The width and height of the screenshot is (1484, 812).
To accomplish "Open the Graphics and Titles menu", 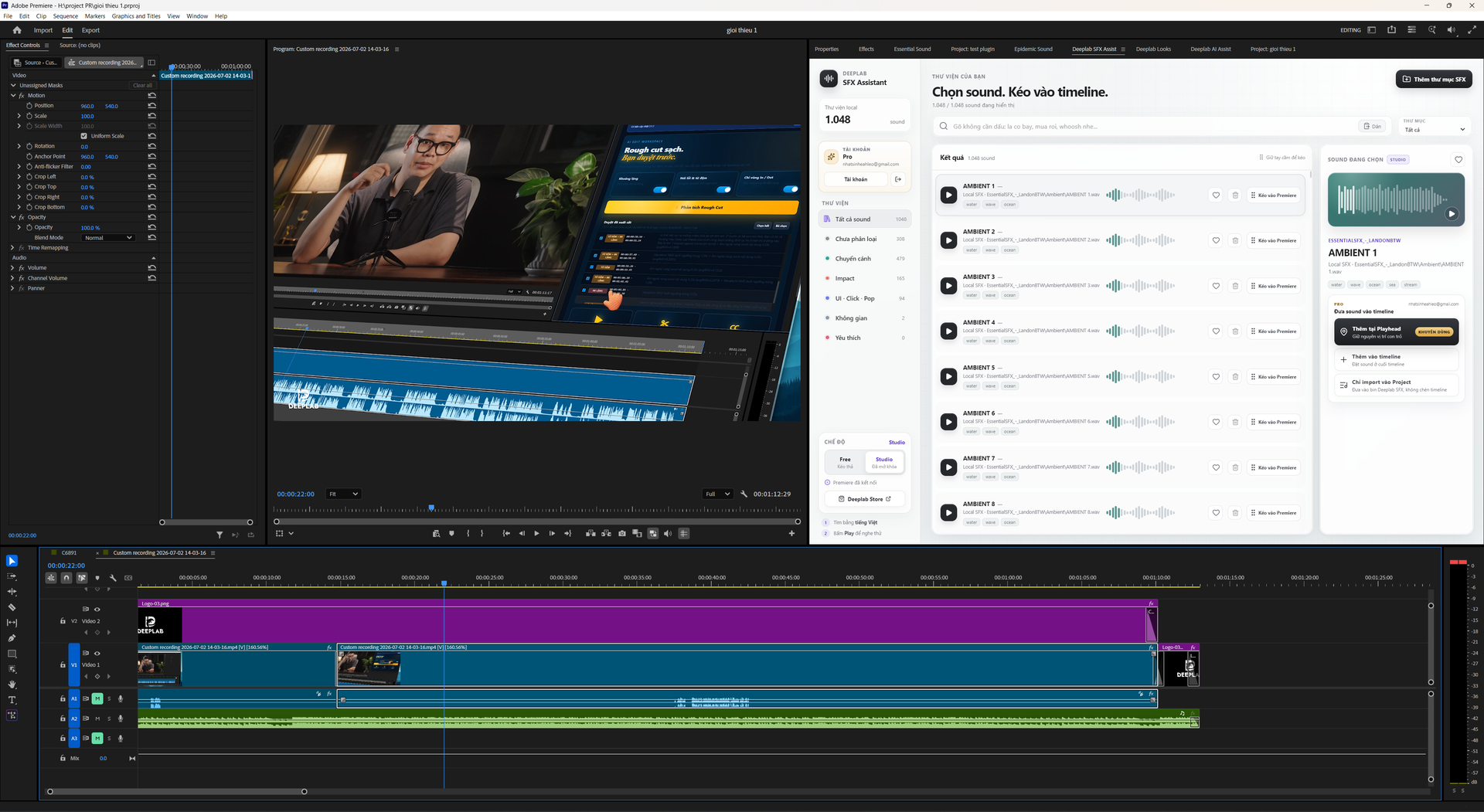I will click(x=136, y=16).
